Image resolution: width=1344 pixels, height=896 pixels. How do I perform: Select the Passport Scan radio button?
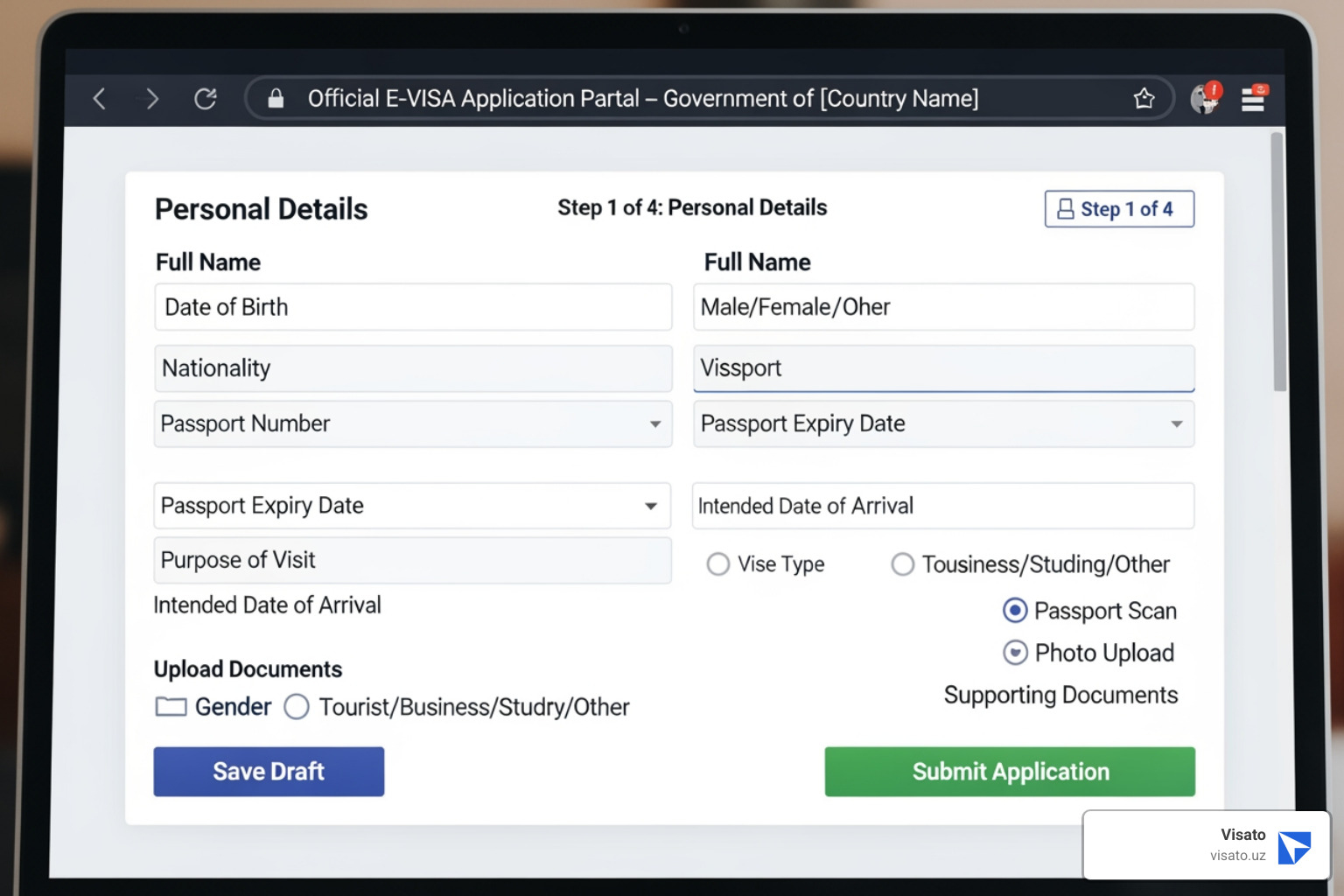coord(1014,610)
